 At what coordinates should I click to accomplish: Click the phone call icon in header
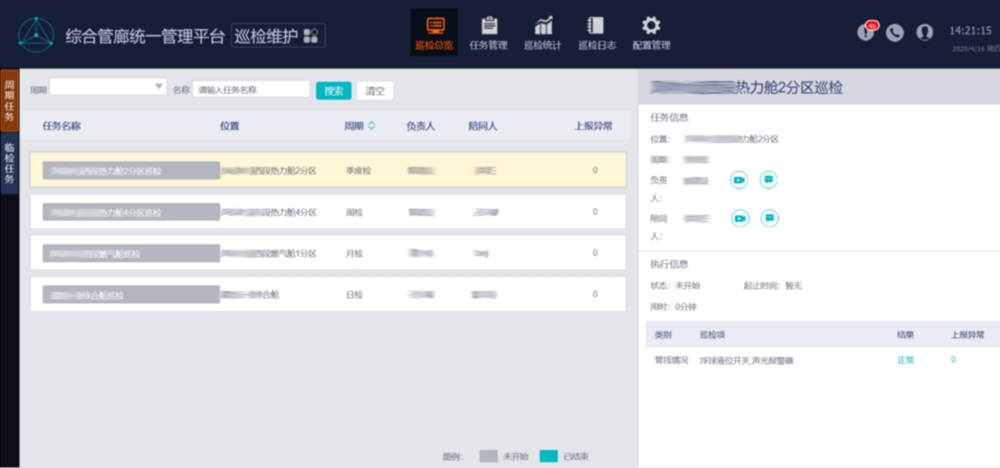tap(895, 32)
